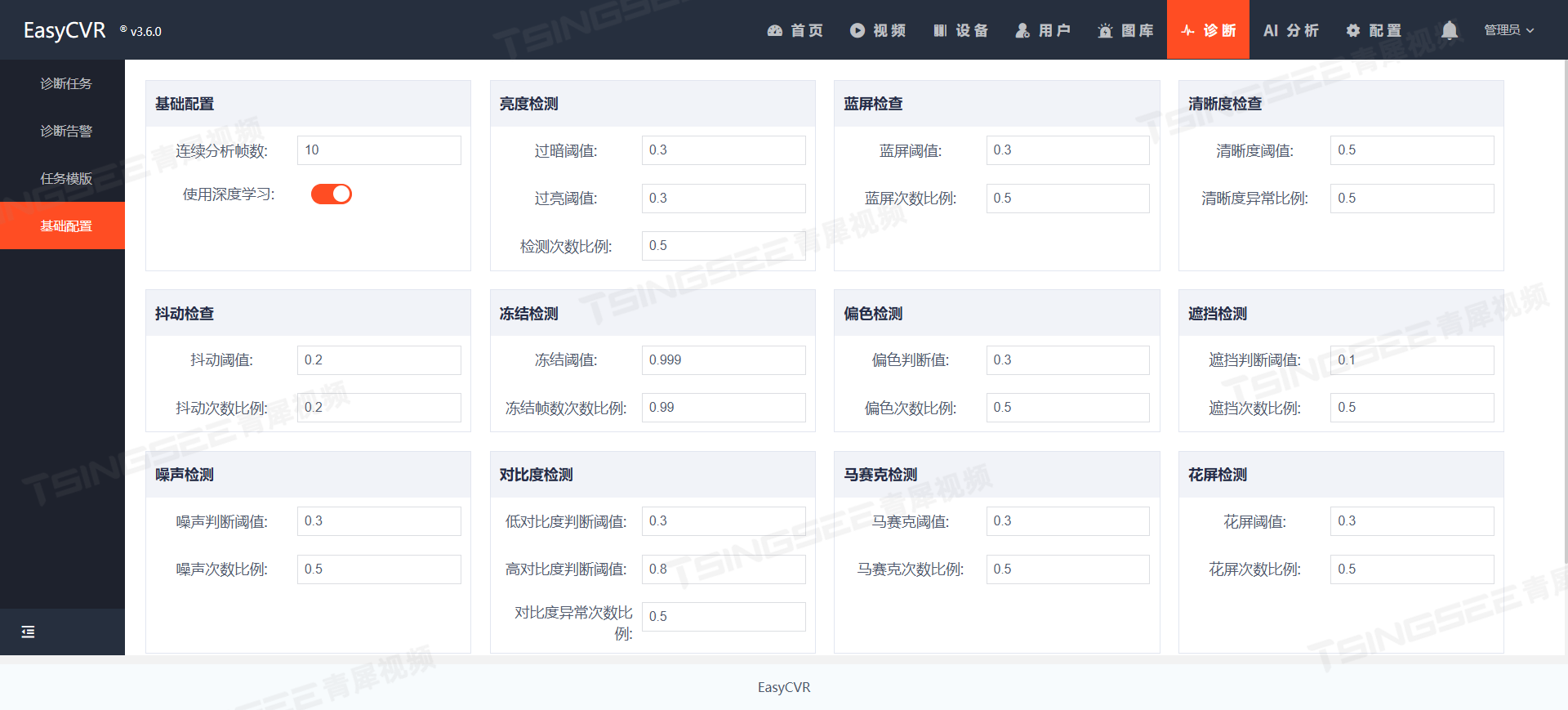1568x710 pixels.
Task: Click the device icon next to 设备
Action: (x=940, y=30)
